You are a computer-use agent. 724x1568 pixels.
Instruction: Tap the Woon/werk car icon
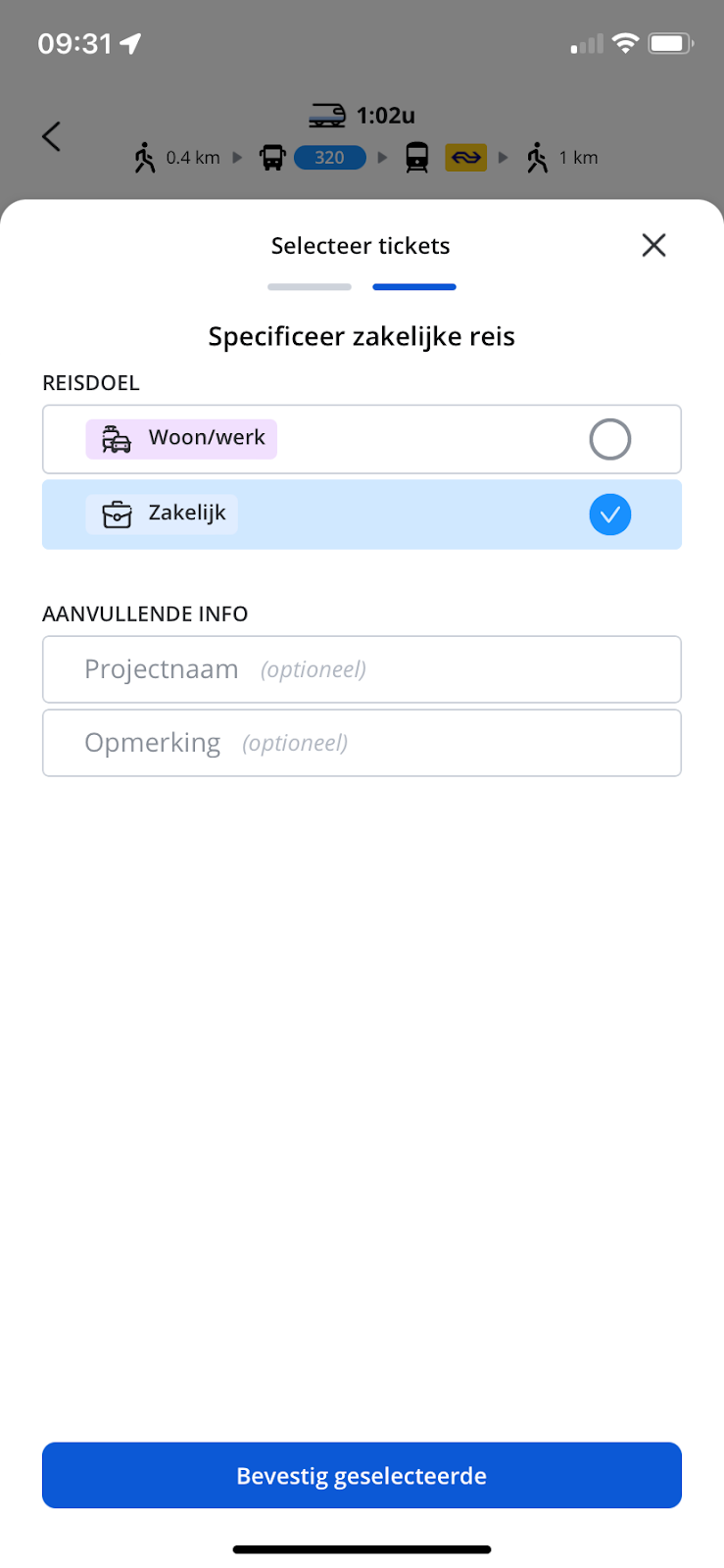point(117,439)
